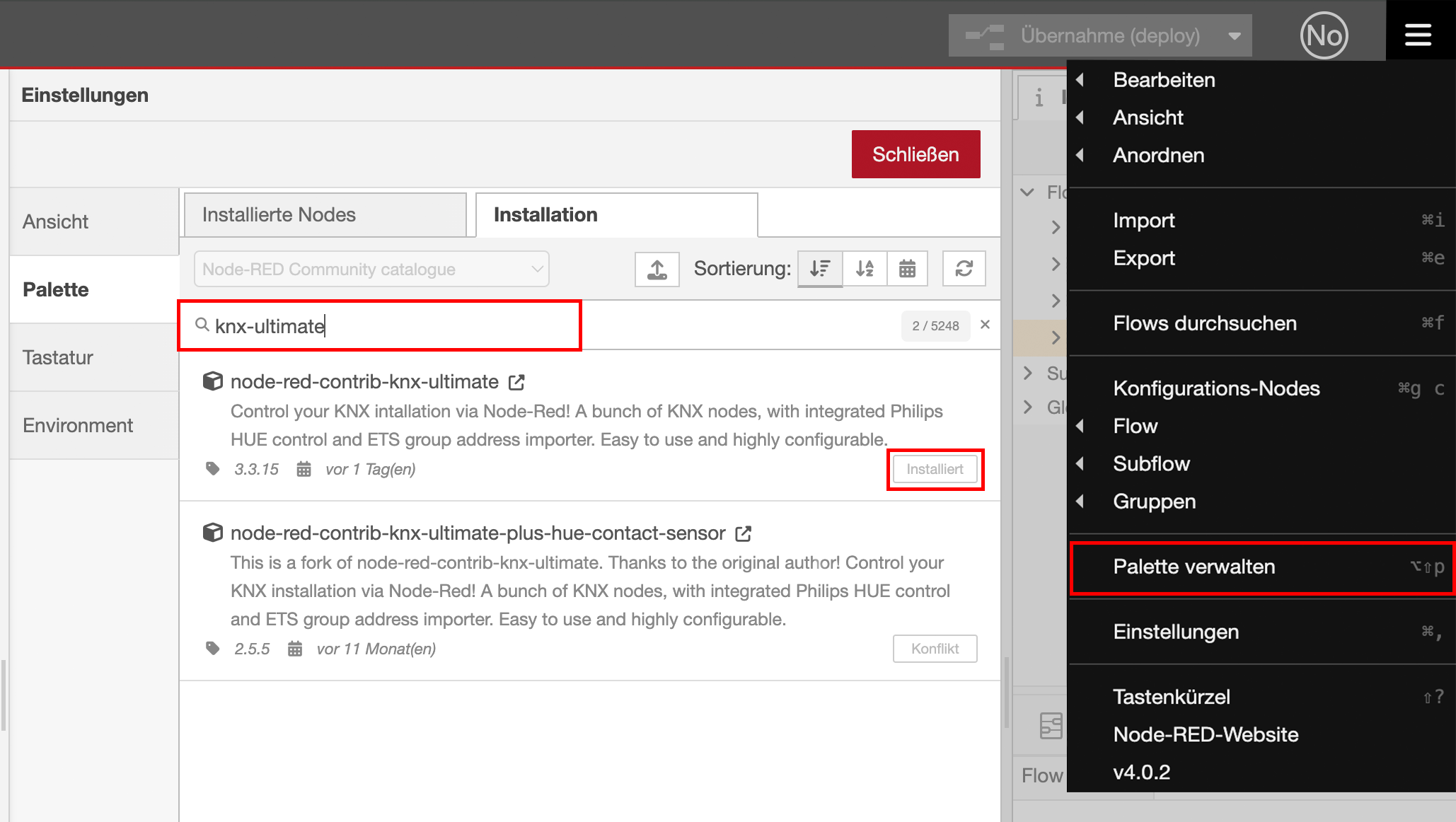
Task: Click the info tab icon in sidebar
Action: (x=1039, y=98)
